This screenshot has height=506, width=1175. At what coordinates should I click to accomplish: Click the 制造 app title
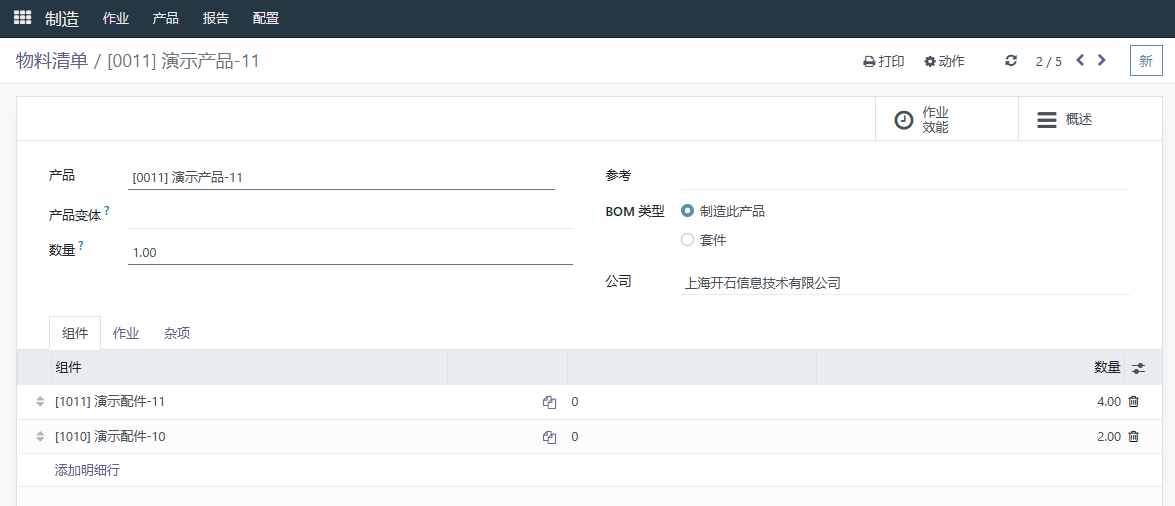(x=62, y=19)
